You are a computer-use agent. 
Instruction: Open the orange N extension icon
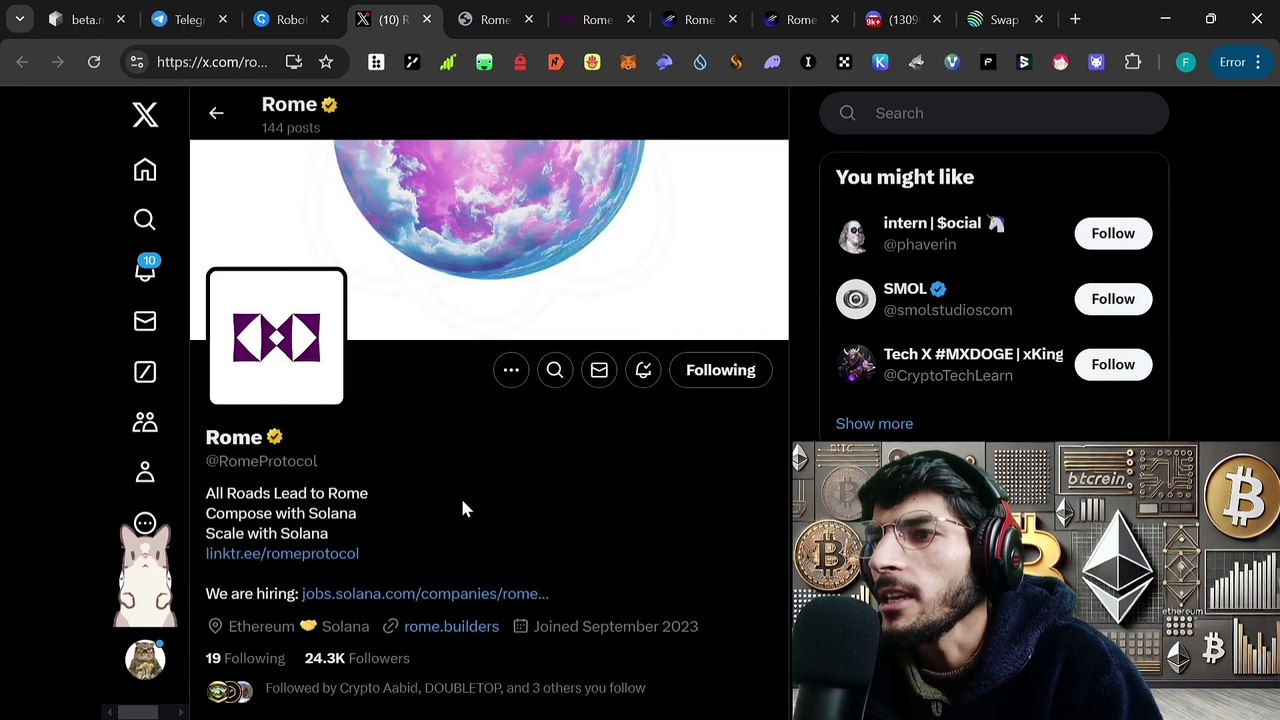pyautogui.click(x=556, y=62)
